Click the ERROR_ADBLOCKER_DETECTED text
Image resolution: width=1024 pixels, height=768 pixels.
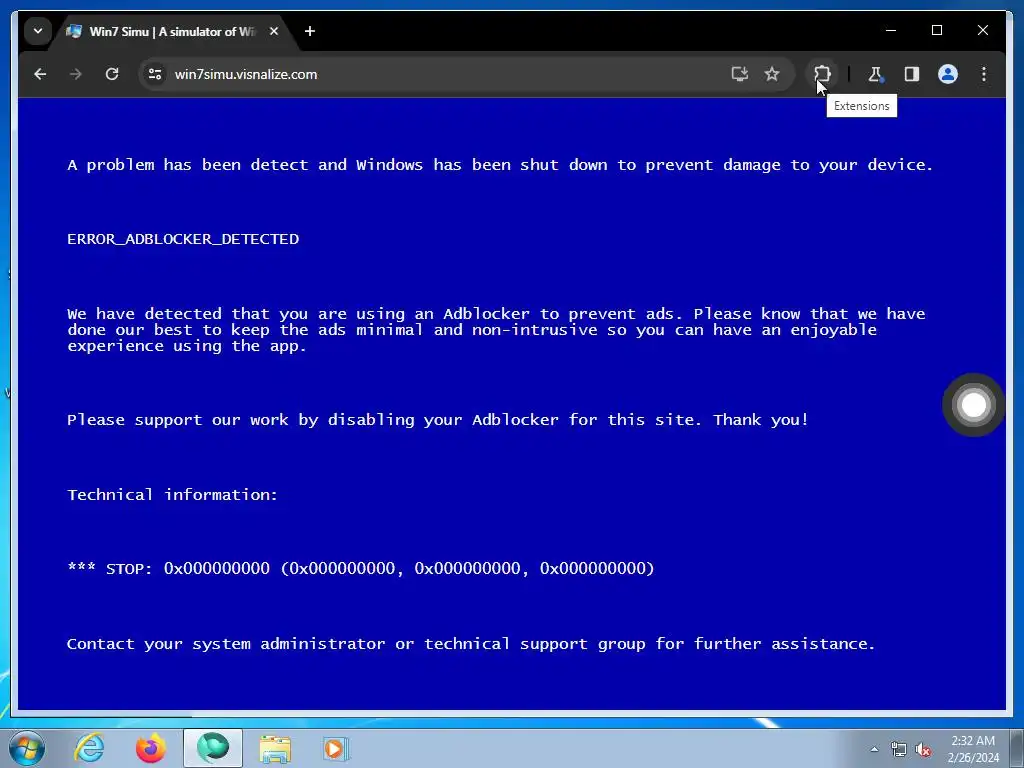[x=183, y=239]
